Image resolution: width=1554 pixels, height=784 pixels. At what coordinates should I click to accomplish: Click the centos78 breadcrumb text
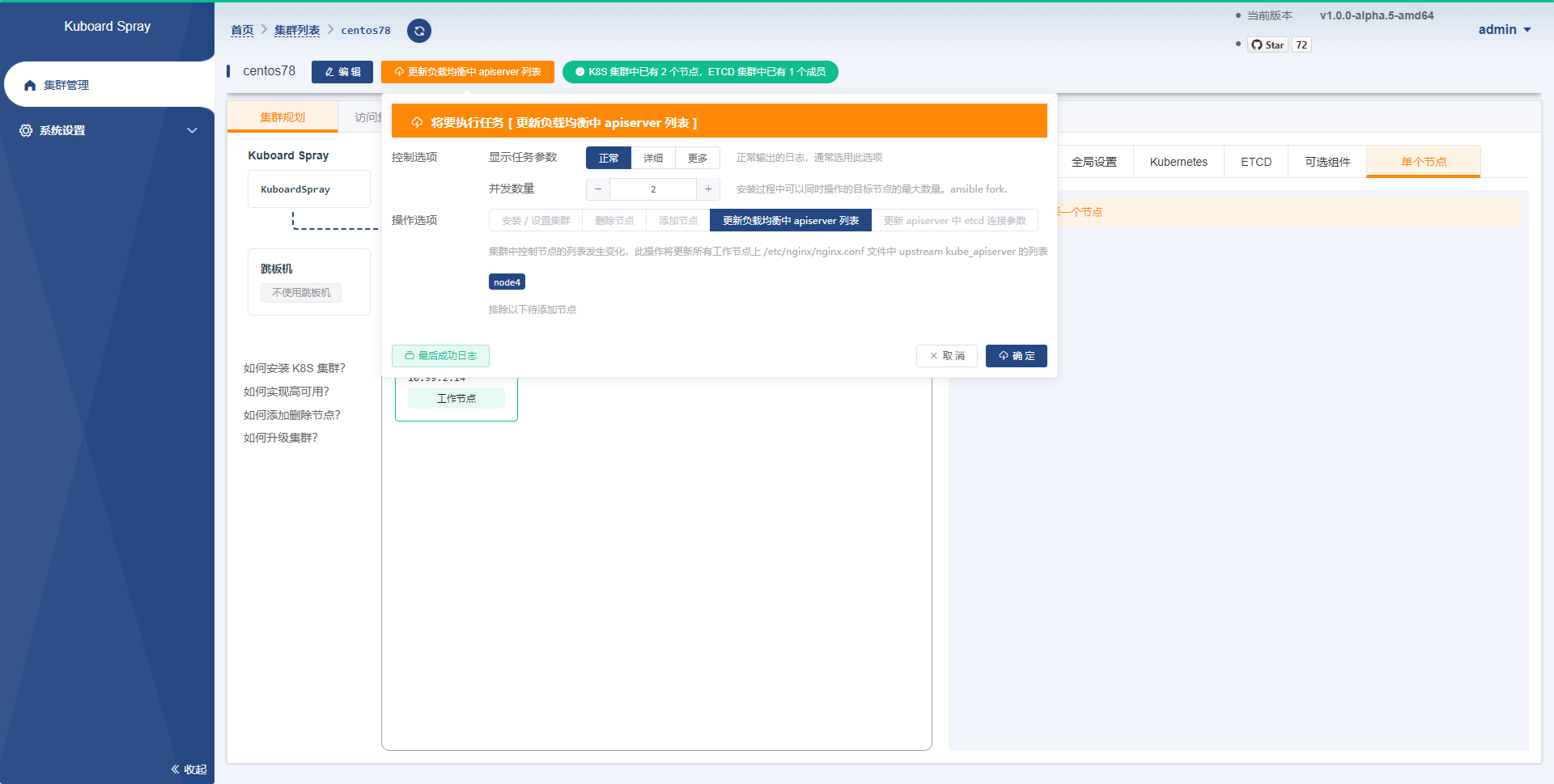click(366, 30)
